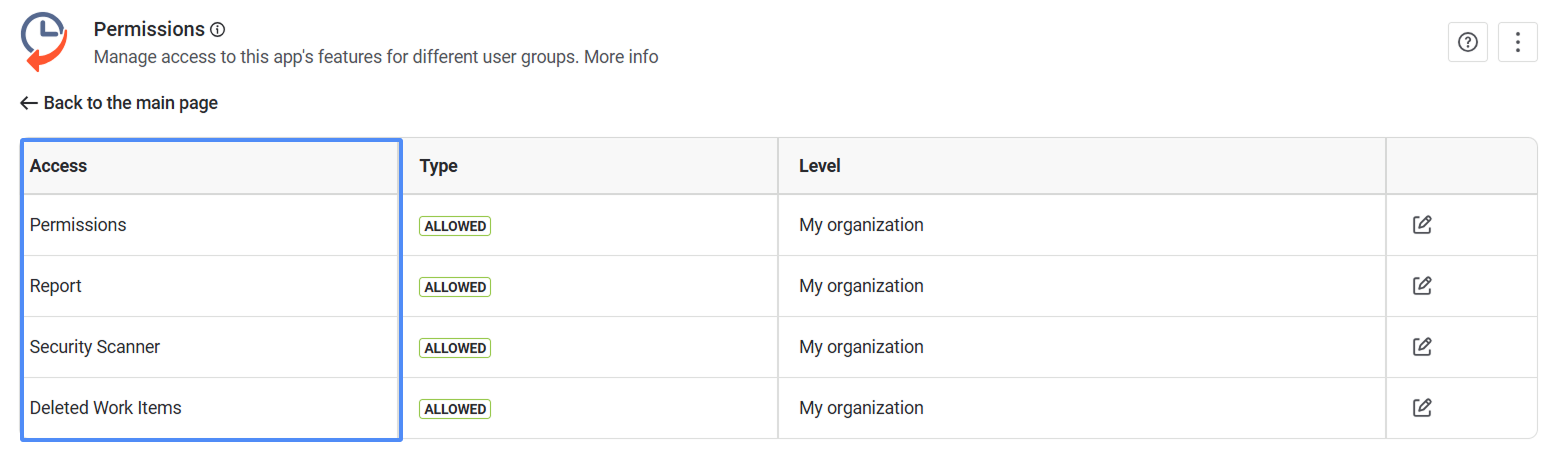
Task: Open the More info link
Action: coord(621,57)
